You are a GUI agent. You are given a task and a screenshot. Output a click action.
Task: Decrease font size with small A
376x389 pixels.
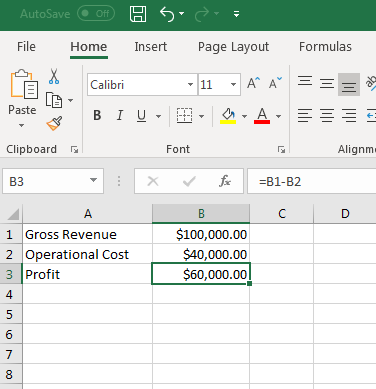(x=275, y=83)
